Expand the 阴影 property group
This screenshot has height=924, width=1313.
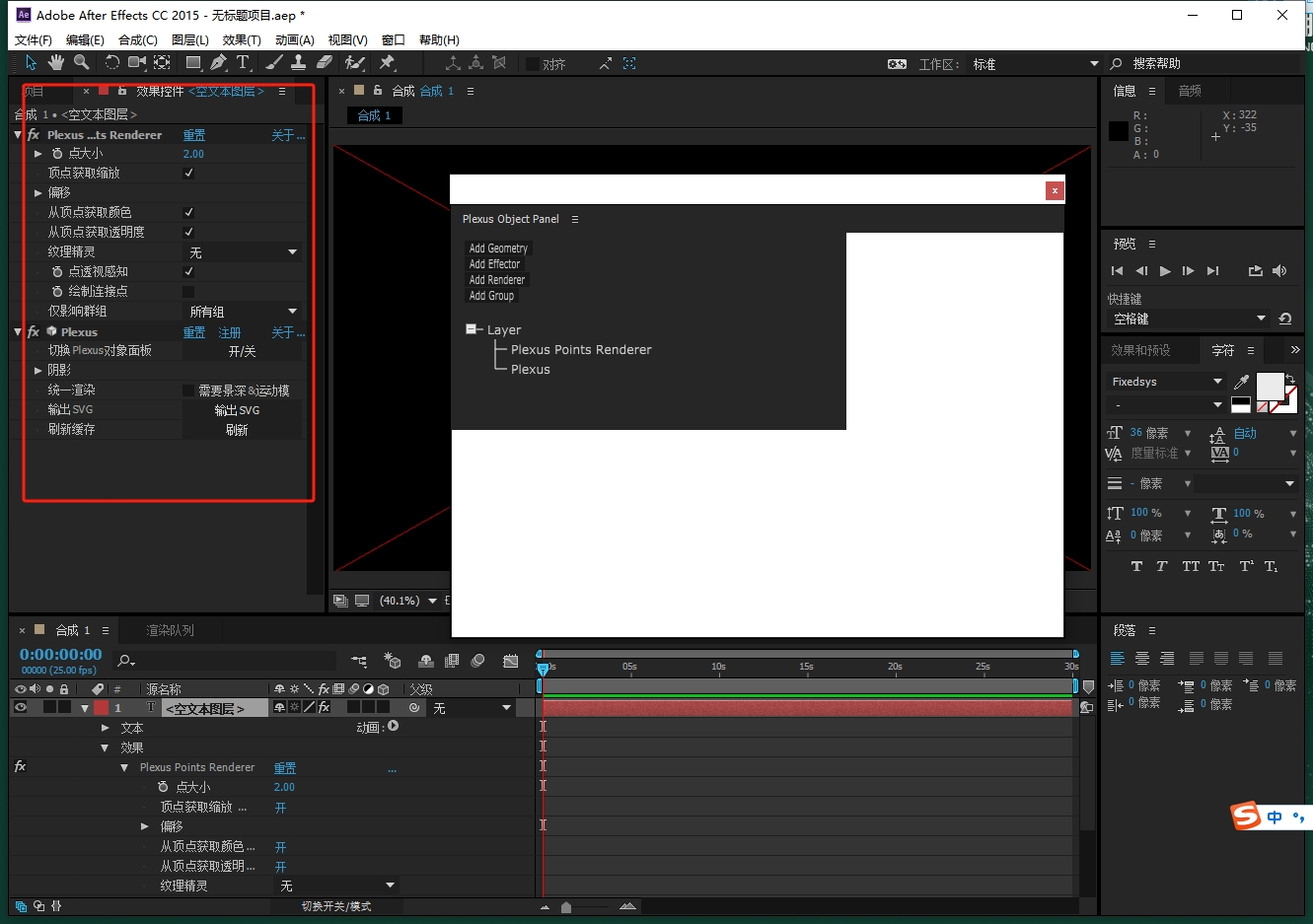pos(38,370)
